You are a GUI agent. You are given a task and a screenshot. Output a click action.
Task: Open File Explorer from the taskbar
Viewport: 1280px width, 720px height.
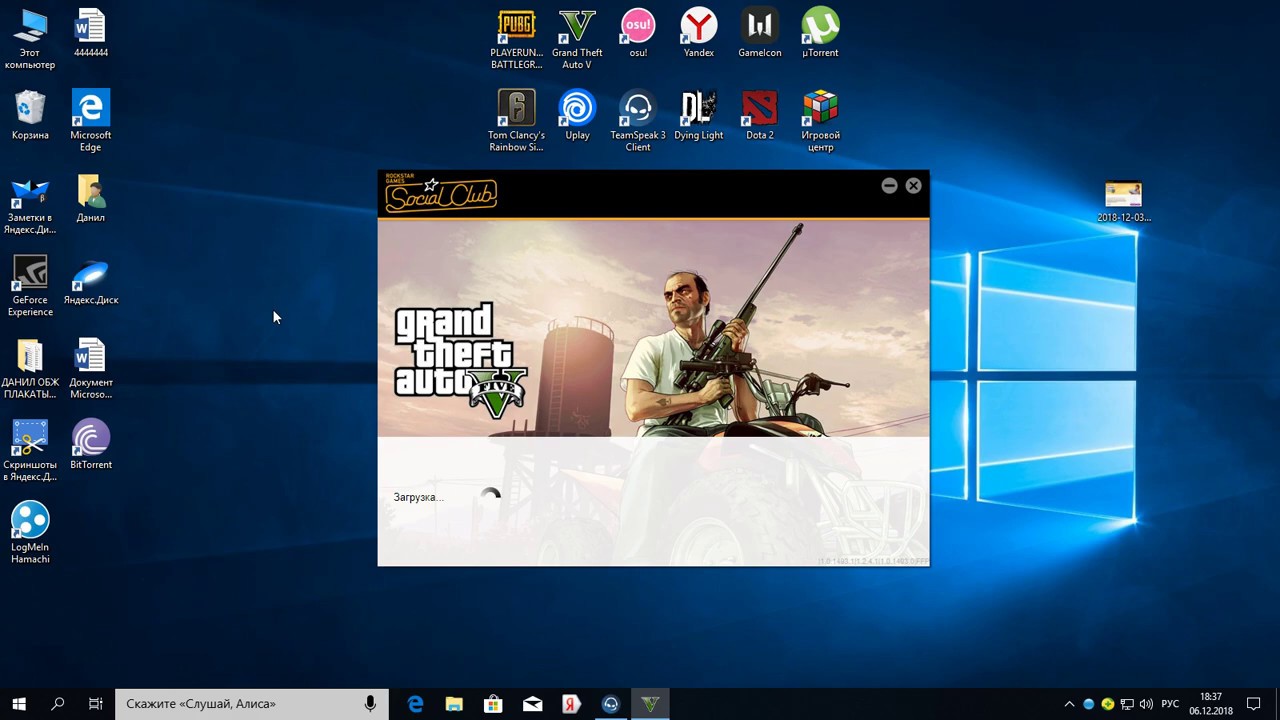pos(454,704)
